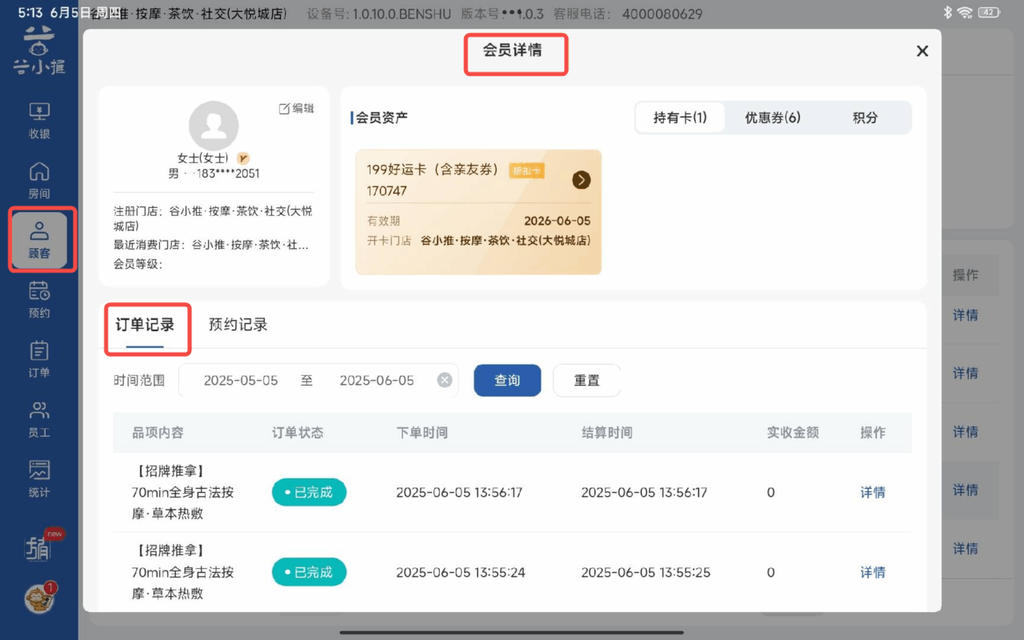Screen dimensions: 1024x640
Task: Clear the date range with the X icon
Action: 445,380
